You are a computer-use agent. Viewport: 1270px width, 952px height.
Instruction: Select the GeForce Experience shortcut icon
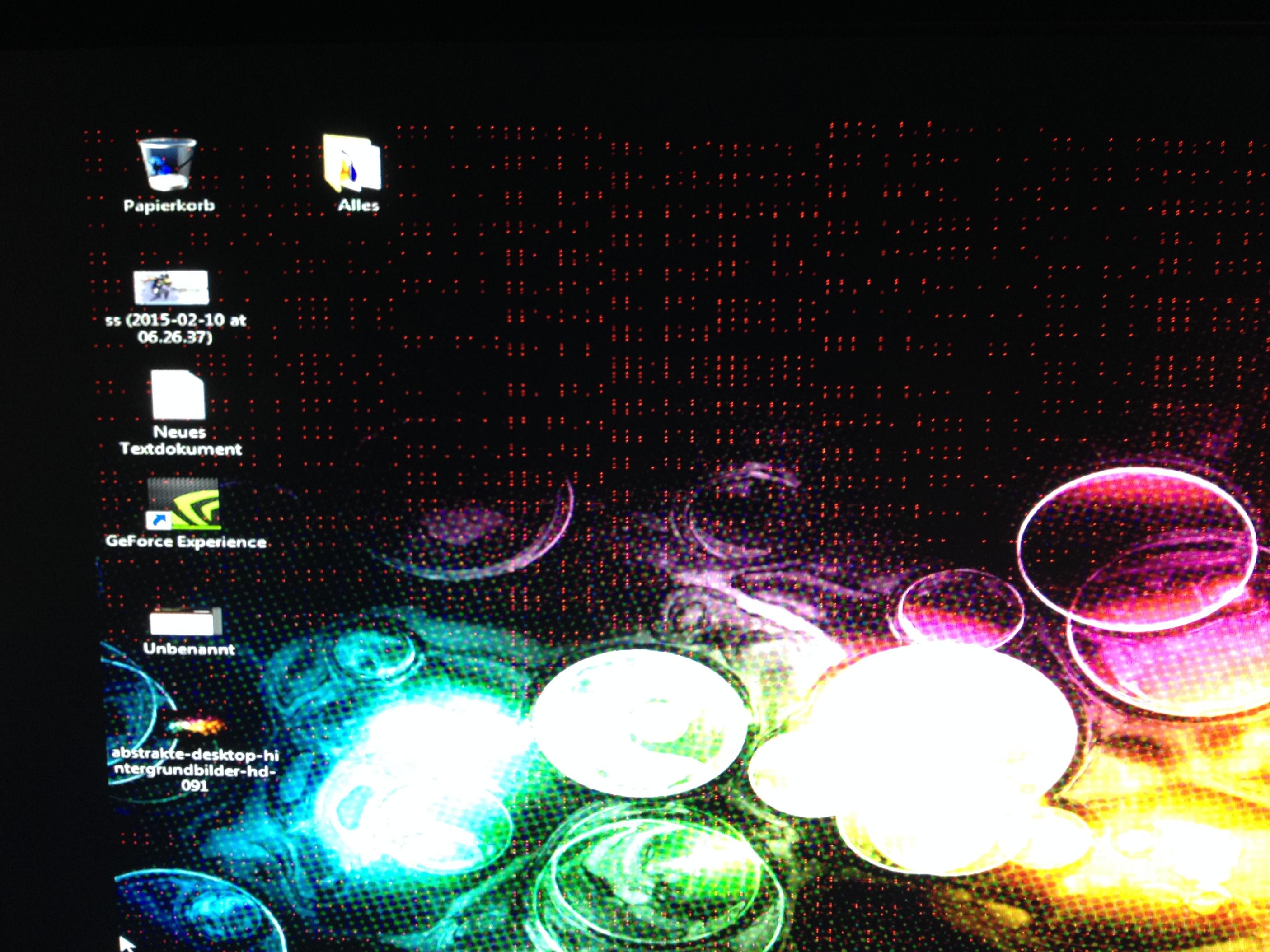184,504
